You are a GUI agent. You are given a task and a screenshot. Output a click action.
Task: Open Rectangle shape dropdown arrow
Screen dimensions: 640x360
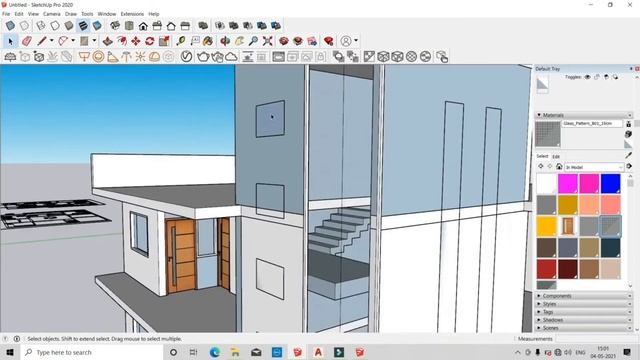94,40
